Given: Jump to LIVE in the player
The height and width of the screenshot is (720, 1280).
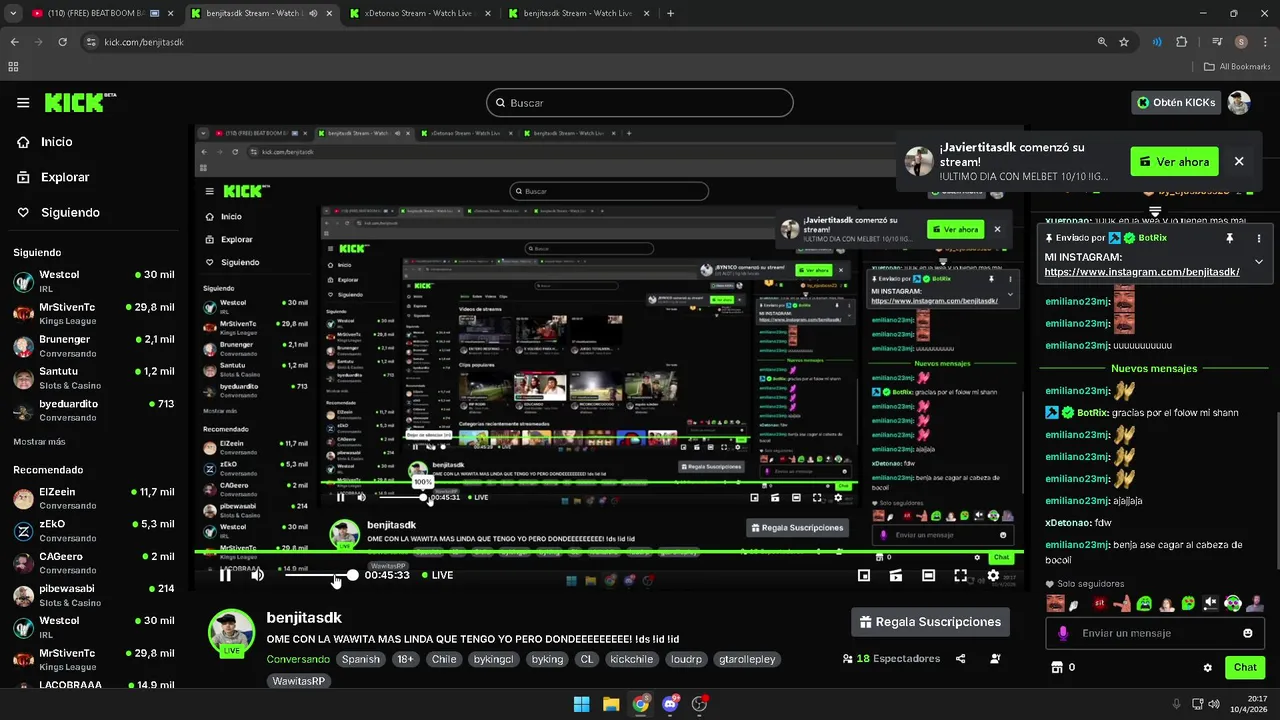Looking at the screenshot, I should tap(437, 575).
